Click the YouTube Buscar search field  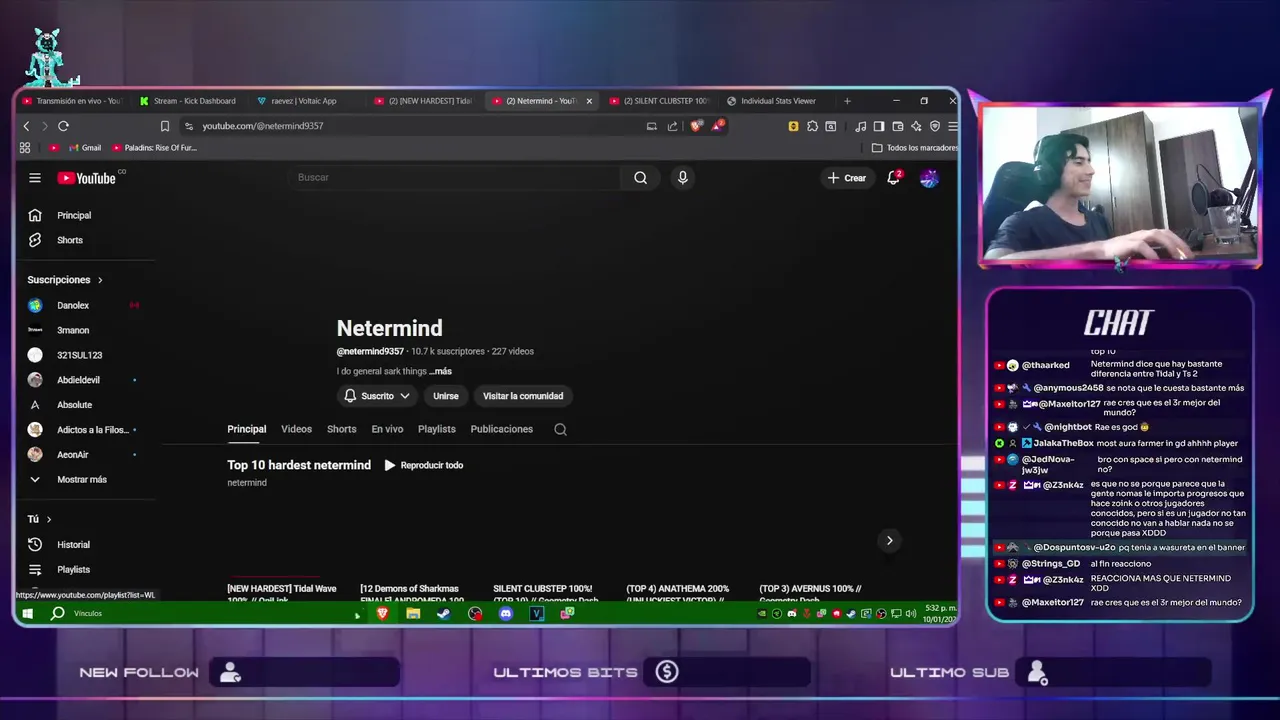[x=455, y=177]
